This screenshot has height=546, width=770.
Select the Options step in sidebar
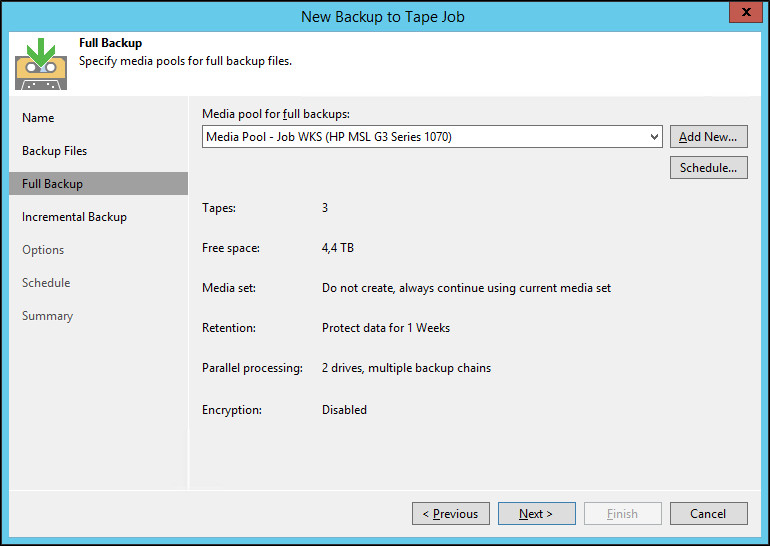[43, 250]
